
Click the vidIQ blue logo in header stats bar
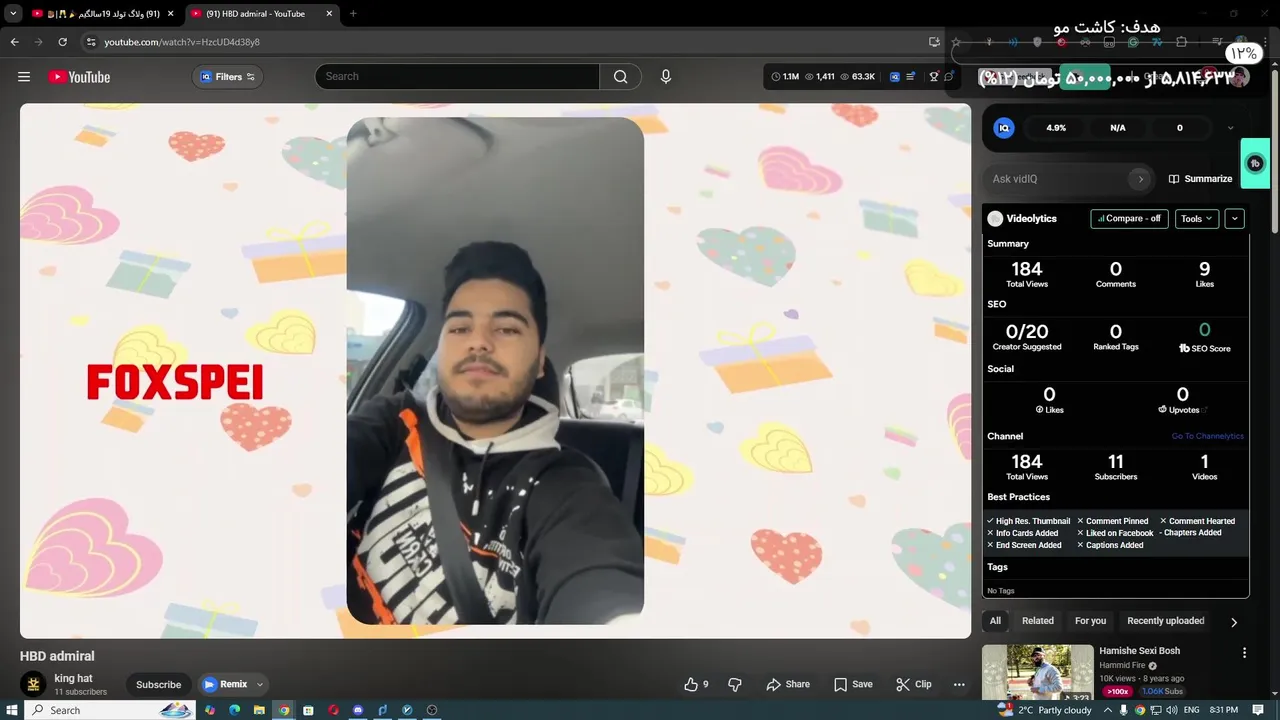895,77
